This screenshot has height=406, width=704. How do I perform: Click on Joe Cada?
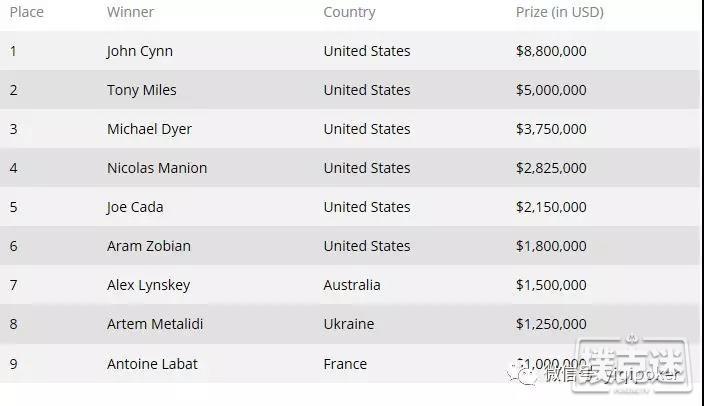(135, 207)
